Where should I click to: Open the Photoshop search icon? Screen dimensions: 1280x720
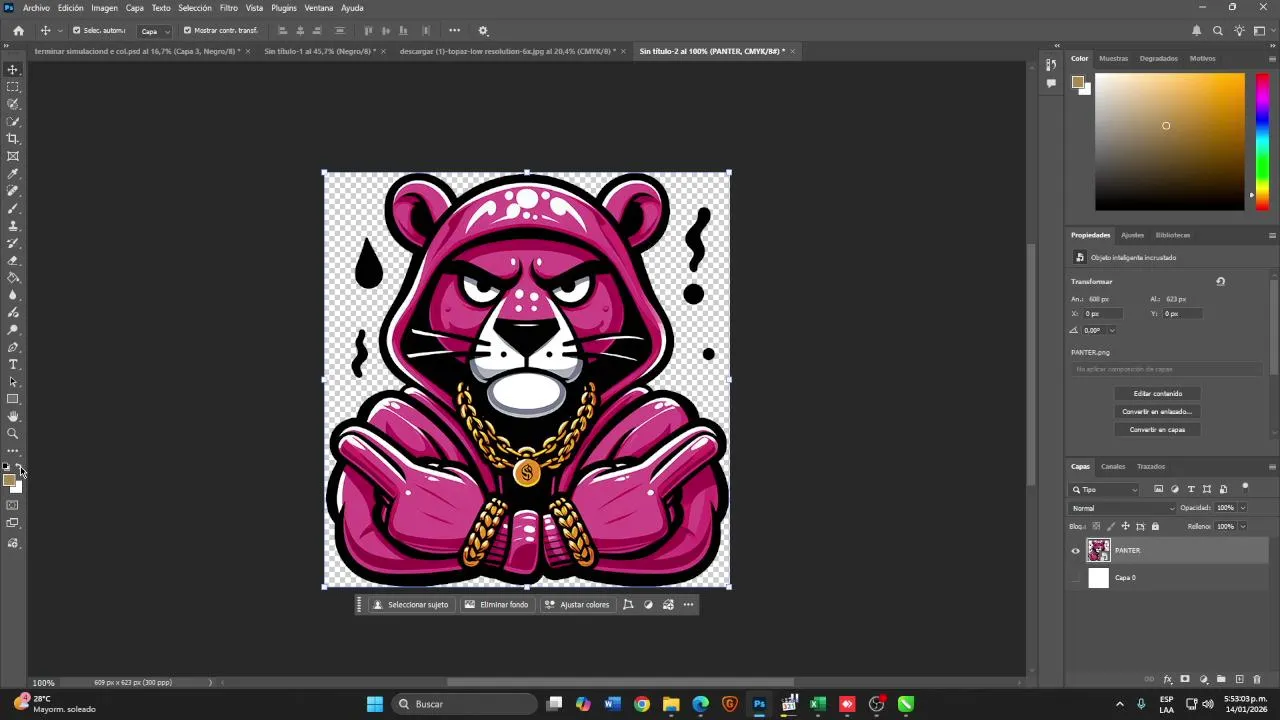[1217, 31]
